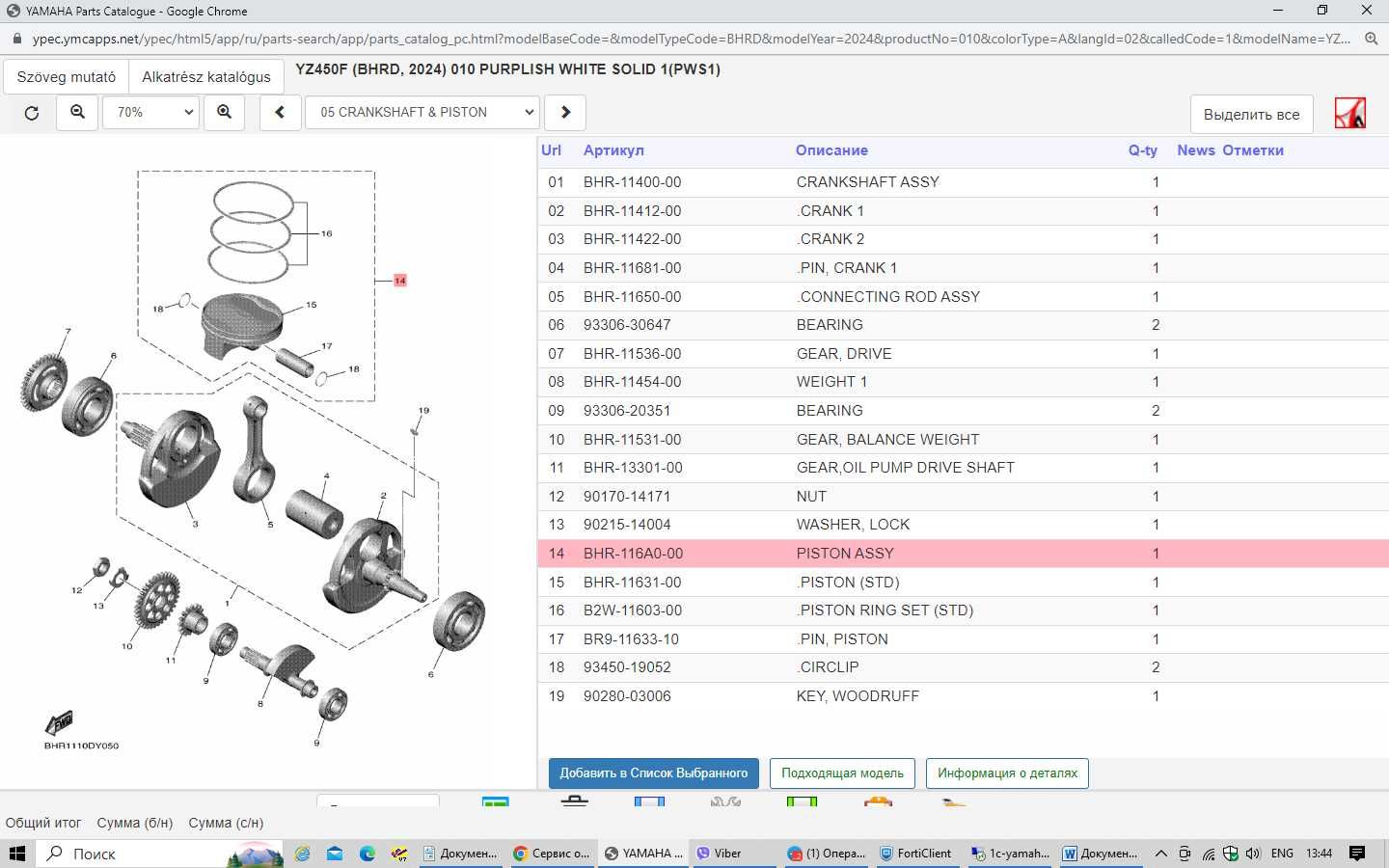
Task: Switch to the Chrome Сервис taskbar window
Action: point(552,854)
